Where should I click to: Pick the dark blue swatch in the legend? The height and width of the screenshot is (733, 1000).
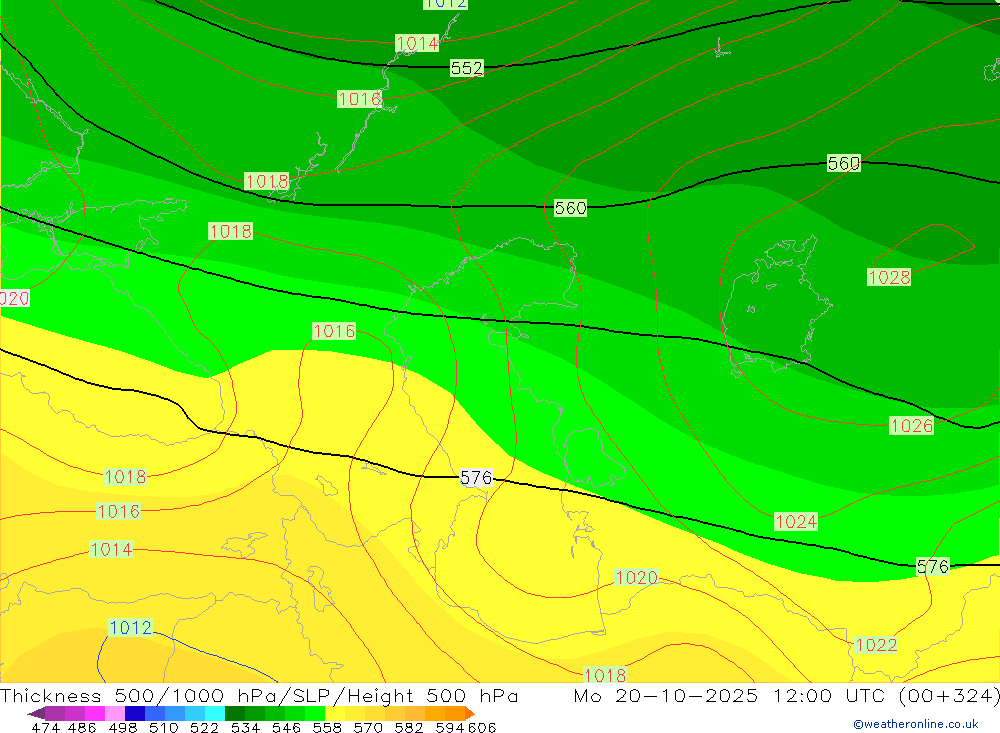coord(135,713)
